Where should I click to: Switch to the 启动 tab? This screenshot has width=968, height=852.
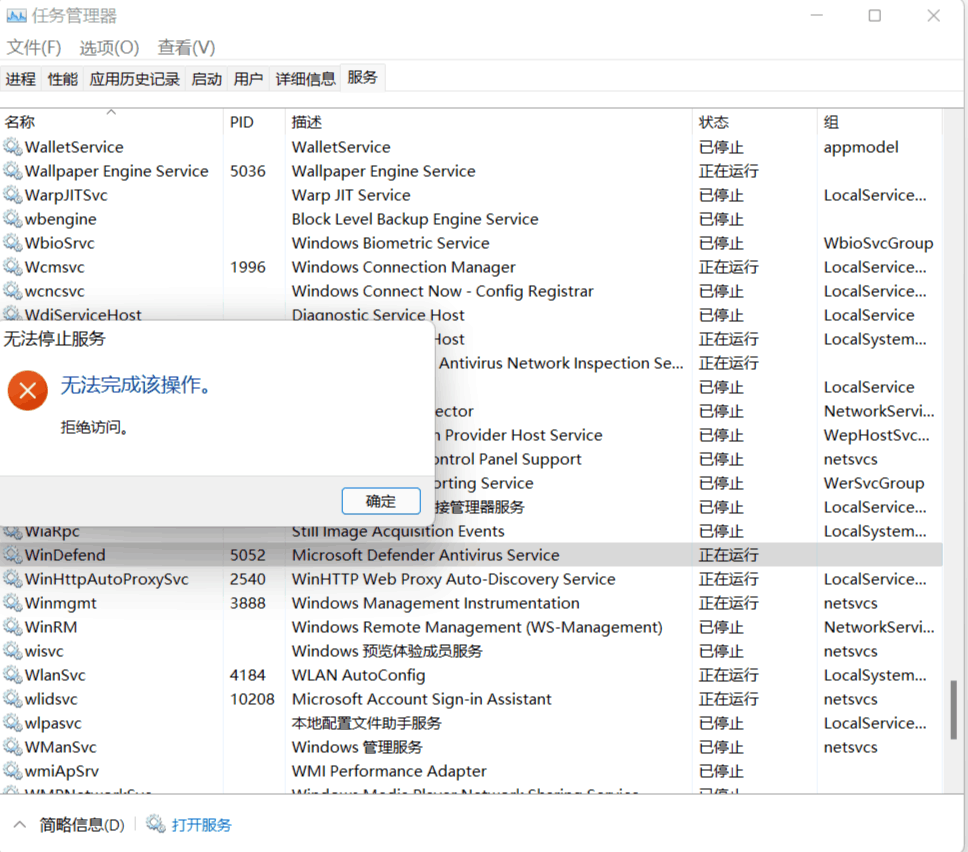206,78
